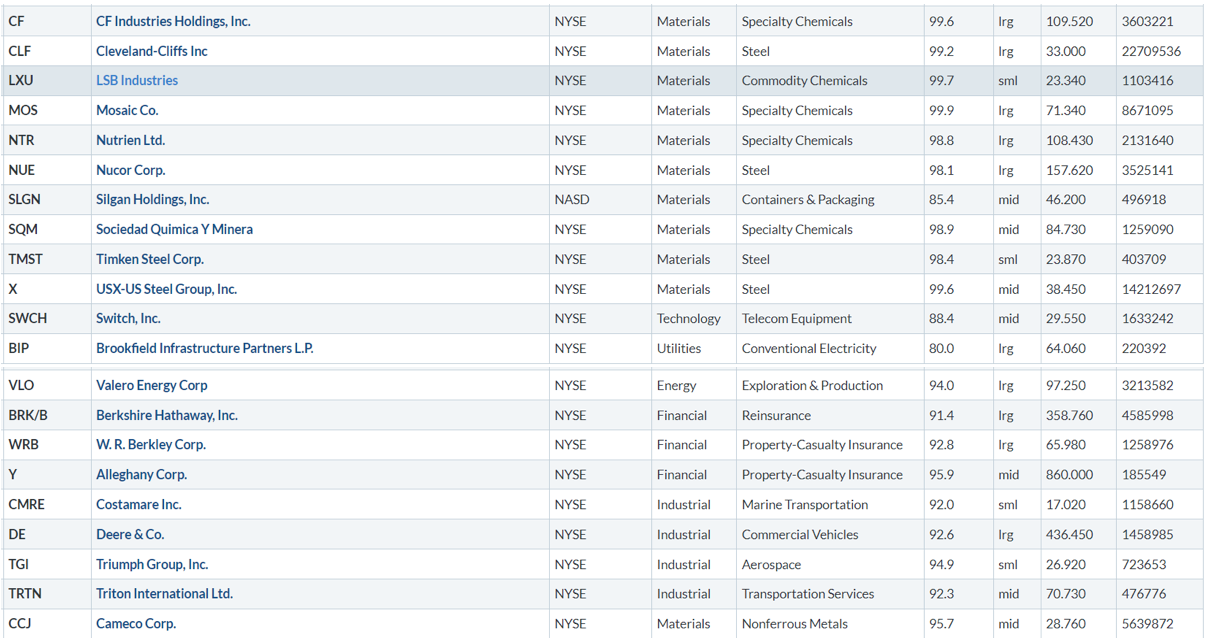Viewport: 1208px width, 642px height.
Task: Open the Silgan Holdings, Inc. link
Action: click(x=152, y=200)
